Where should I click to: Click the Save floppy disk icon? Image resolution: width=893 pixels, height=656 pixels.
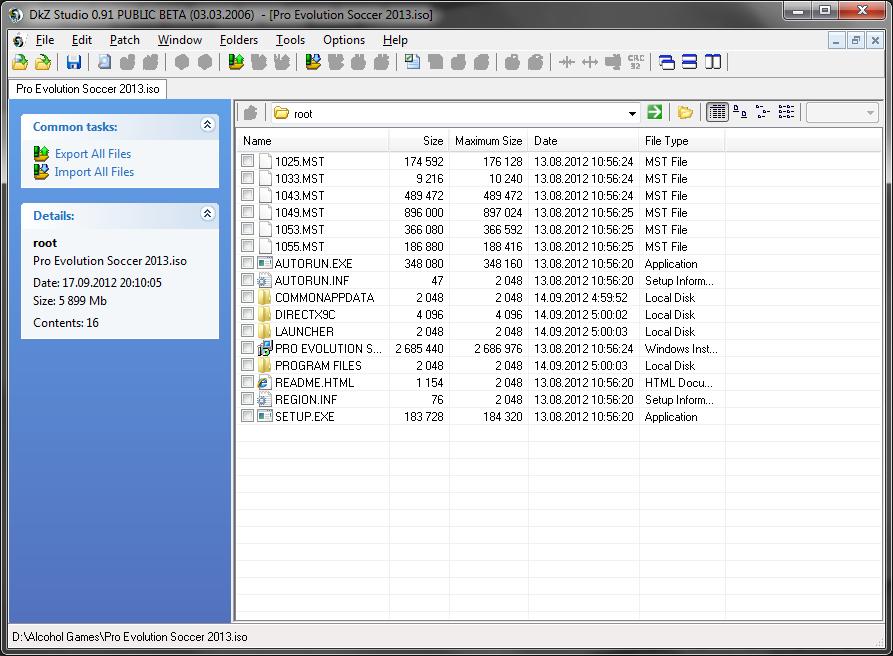click(x=73, y=62)
